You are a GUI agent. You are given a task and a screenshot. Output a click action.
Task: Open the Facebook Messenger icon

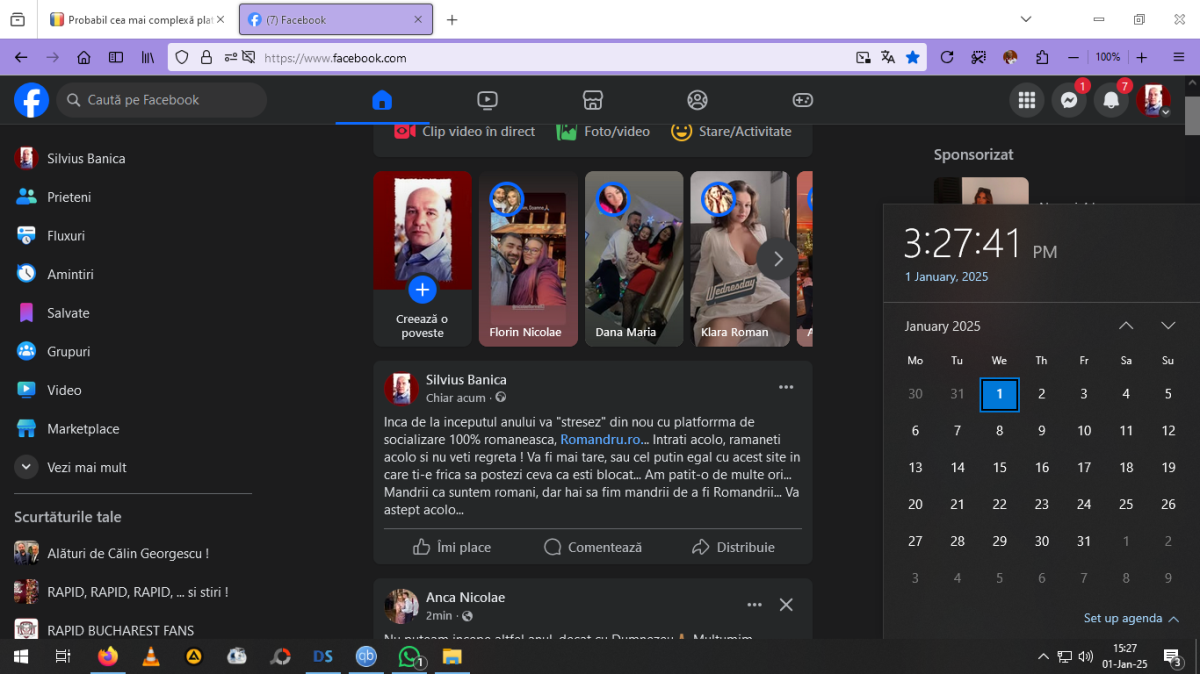click(1068, 100)
